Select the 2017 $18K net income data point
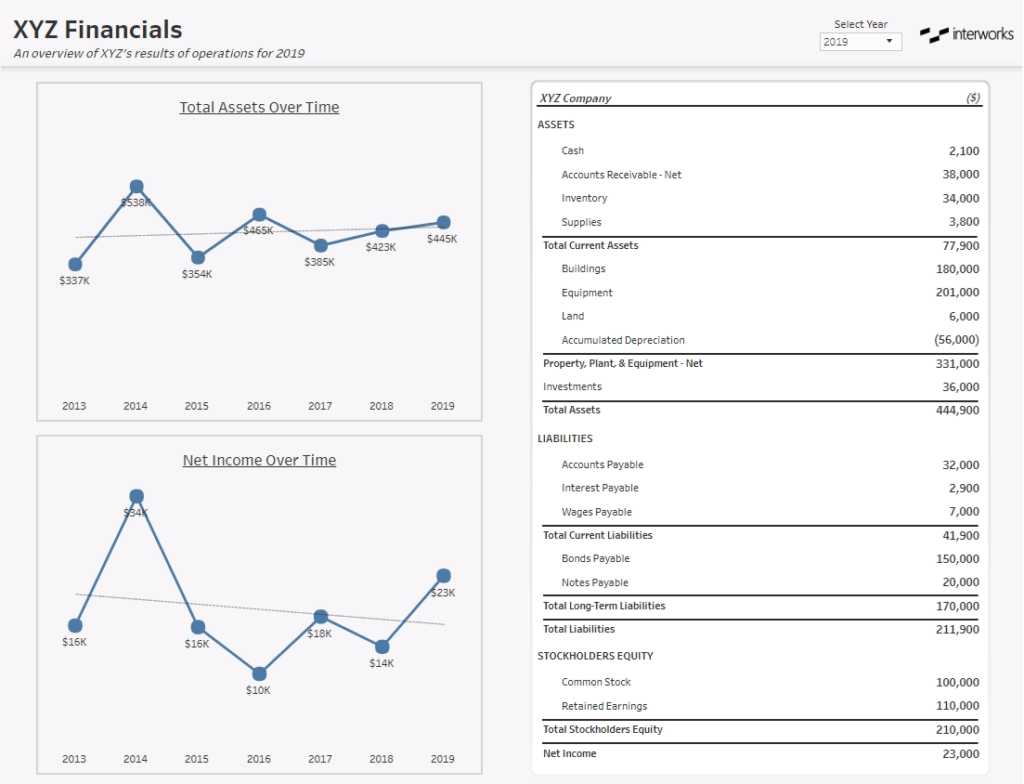Screen dimensions: 1024x784 click(x=321, y=616)
